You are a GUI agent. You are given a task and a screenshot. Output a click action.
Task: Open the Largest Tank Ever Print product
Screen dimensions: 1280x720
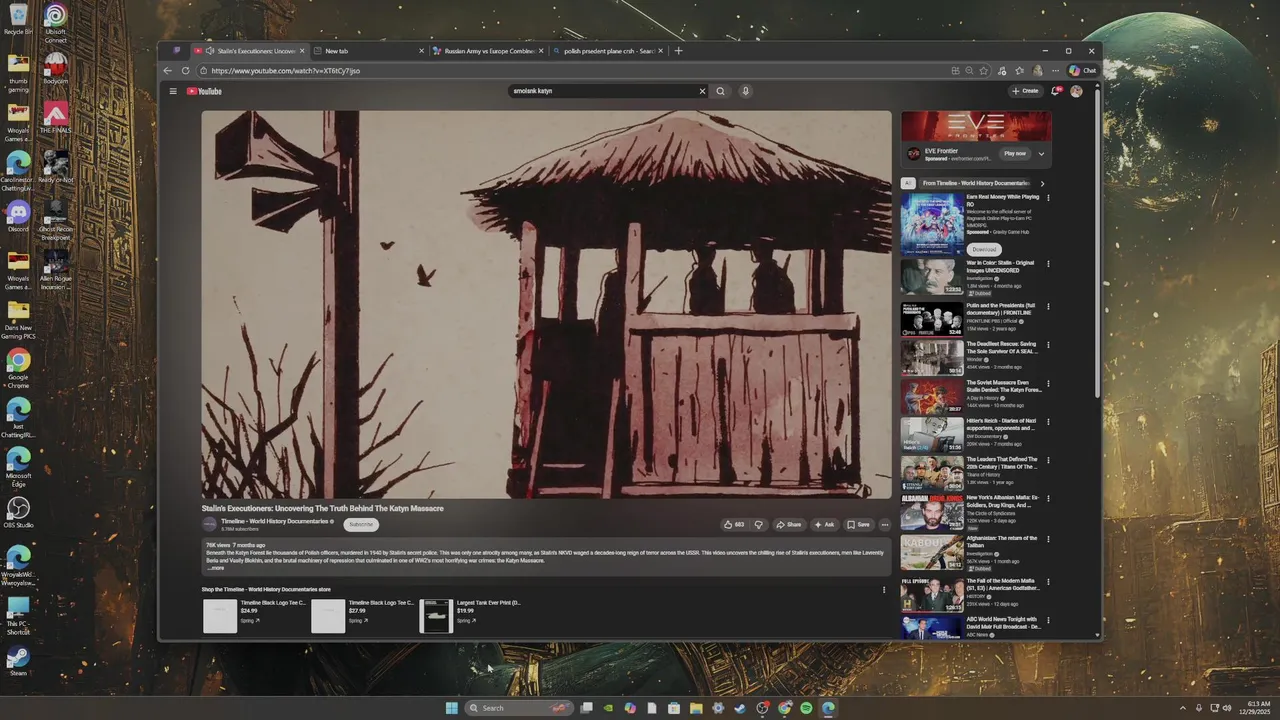pyautogui.click(x=471, y=616)
